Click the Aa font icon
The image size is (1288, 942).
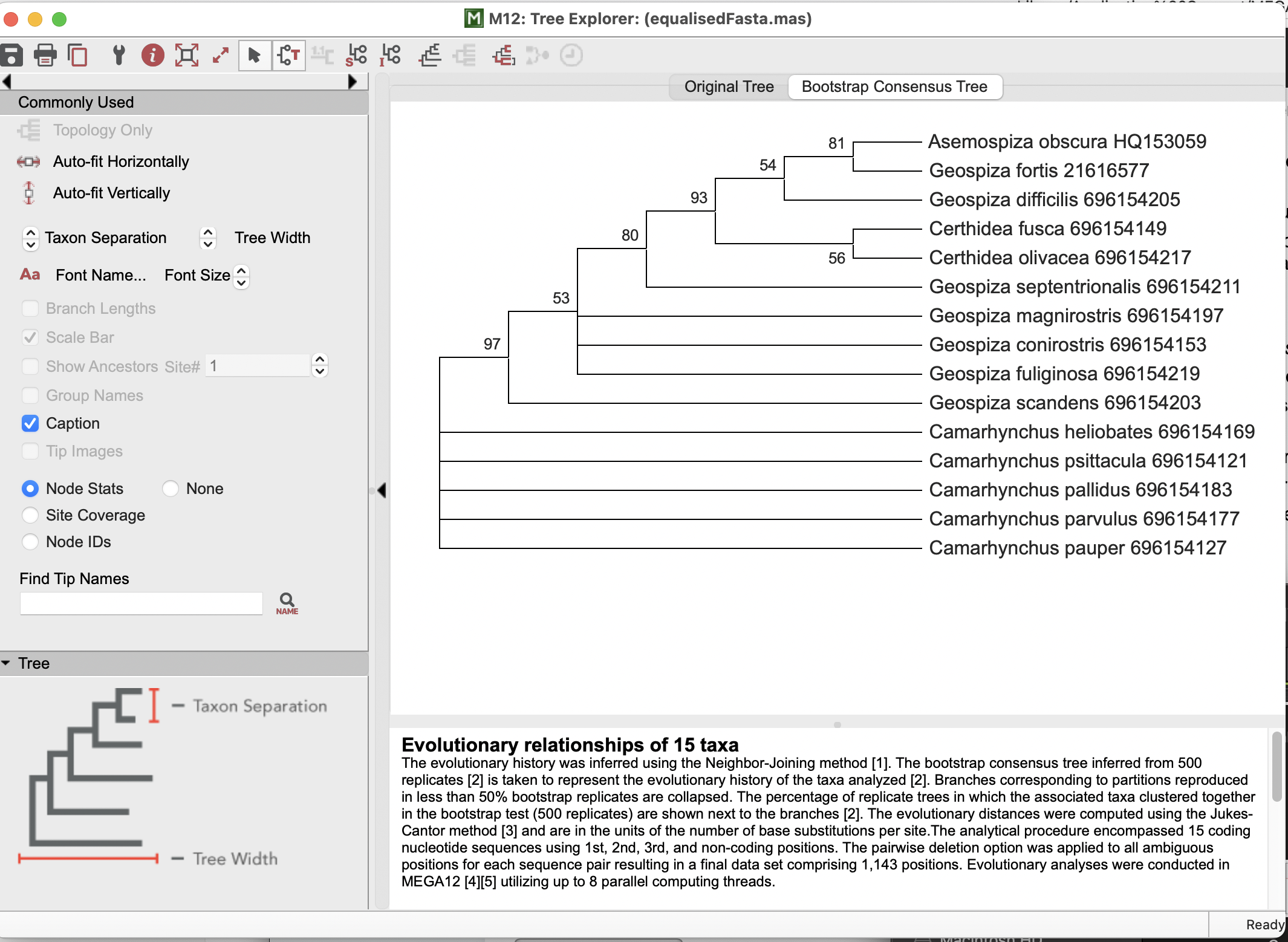click(x=30, y=274)
